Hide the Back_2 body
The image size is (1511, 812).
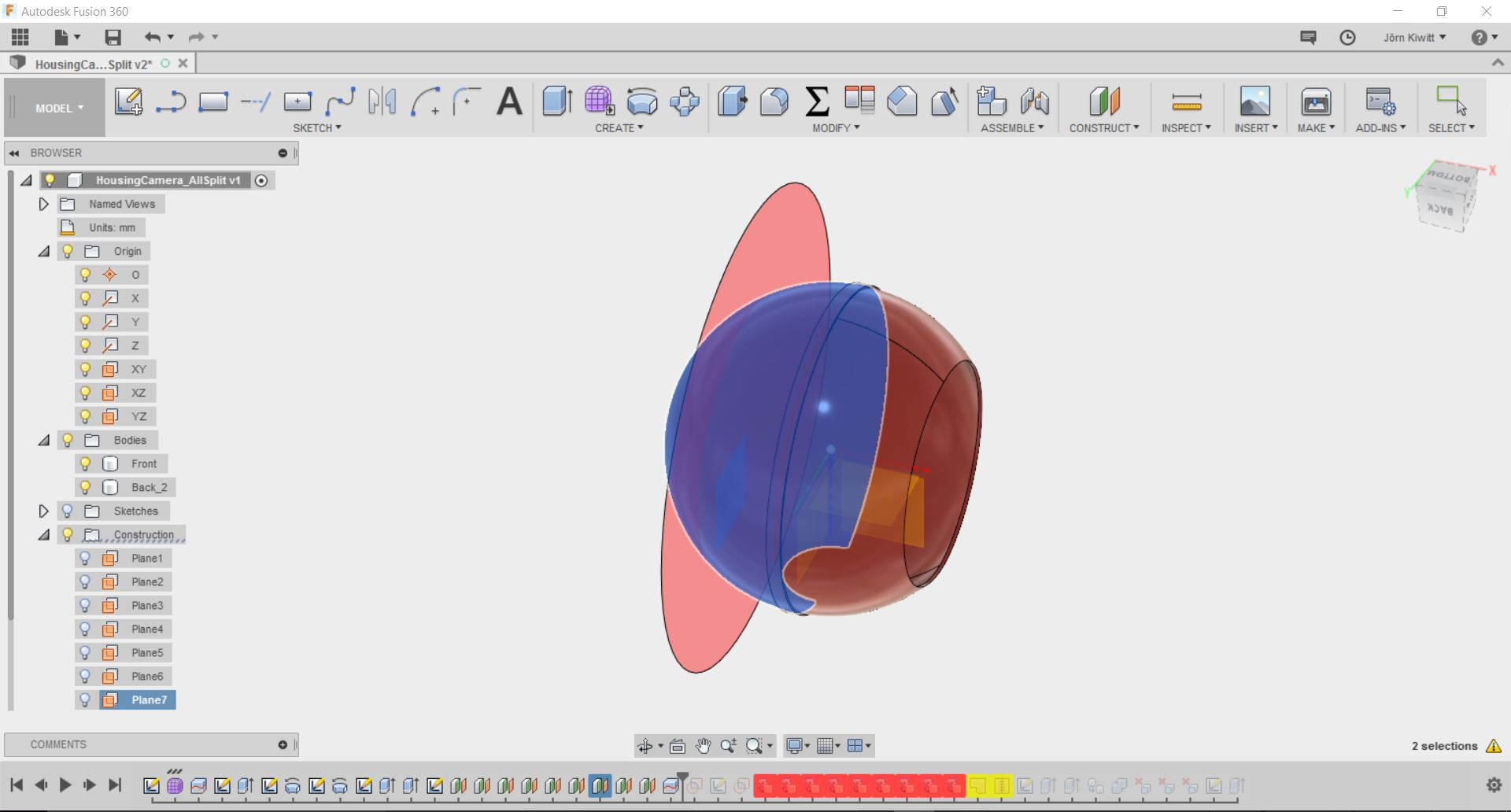point(86,487)
